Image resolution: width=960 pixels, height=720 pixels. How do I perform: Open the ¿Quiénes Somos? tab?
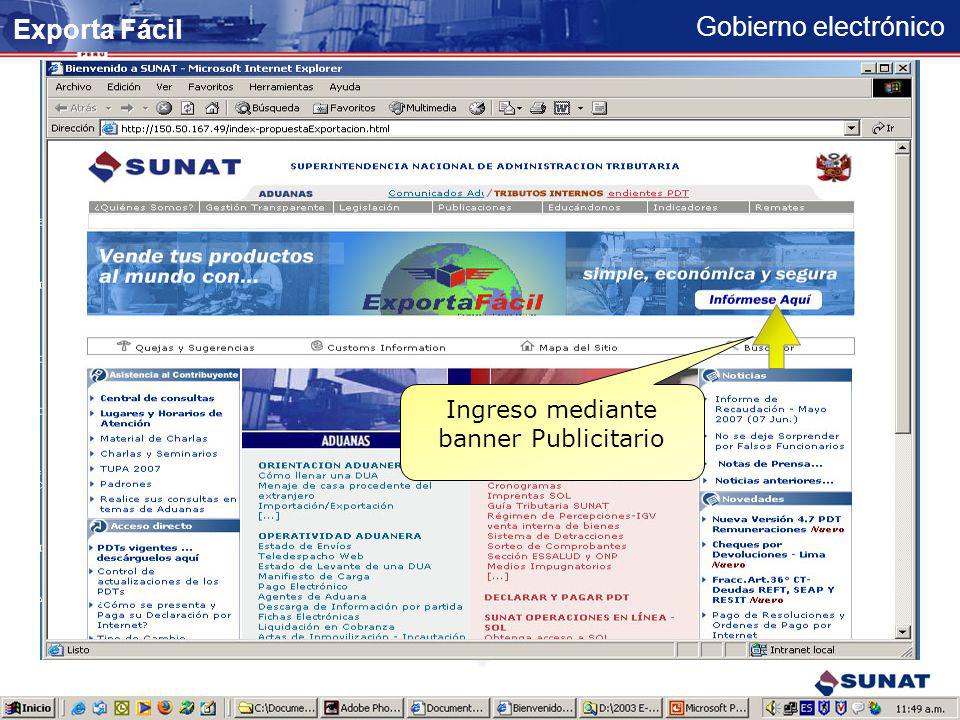click(144, 208)
